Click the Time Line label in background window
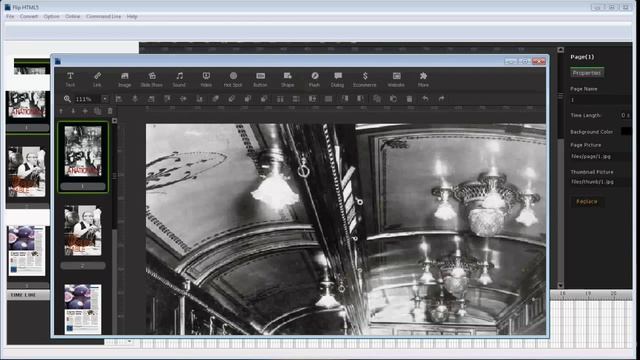Viewport: 640px width, 360px height. pos(23,295)
